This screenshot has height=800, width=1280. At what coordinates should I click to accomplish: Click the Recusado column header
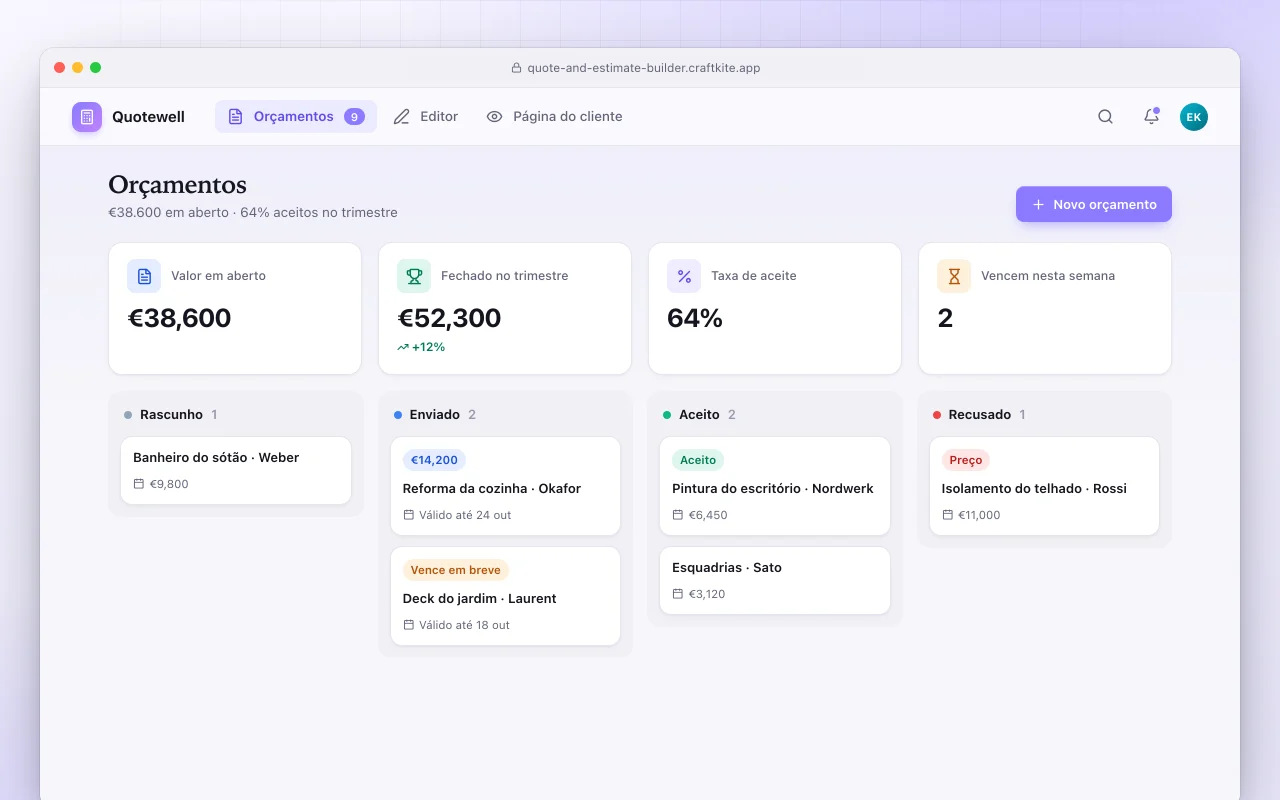pos(979,414)
